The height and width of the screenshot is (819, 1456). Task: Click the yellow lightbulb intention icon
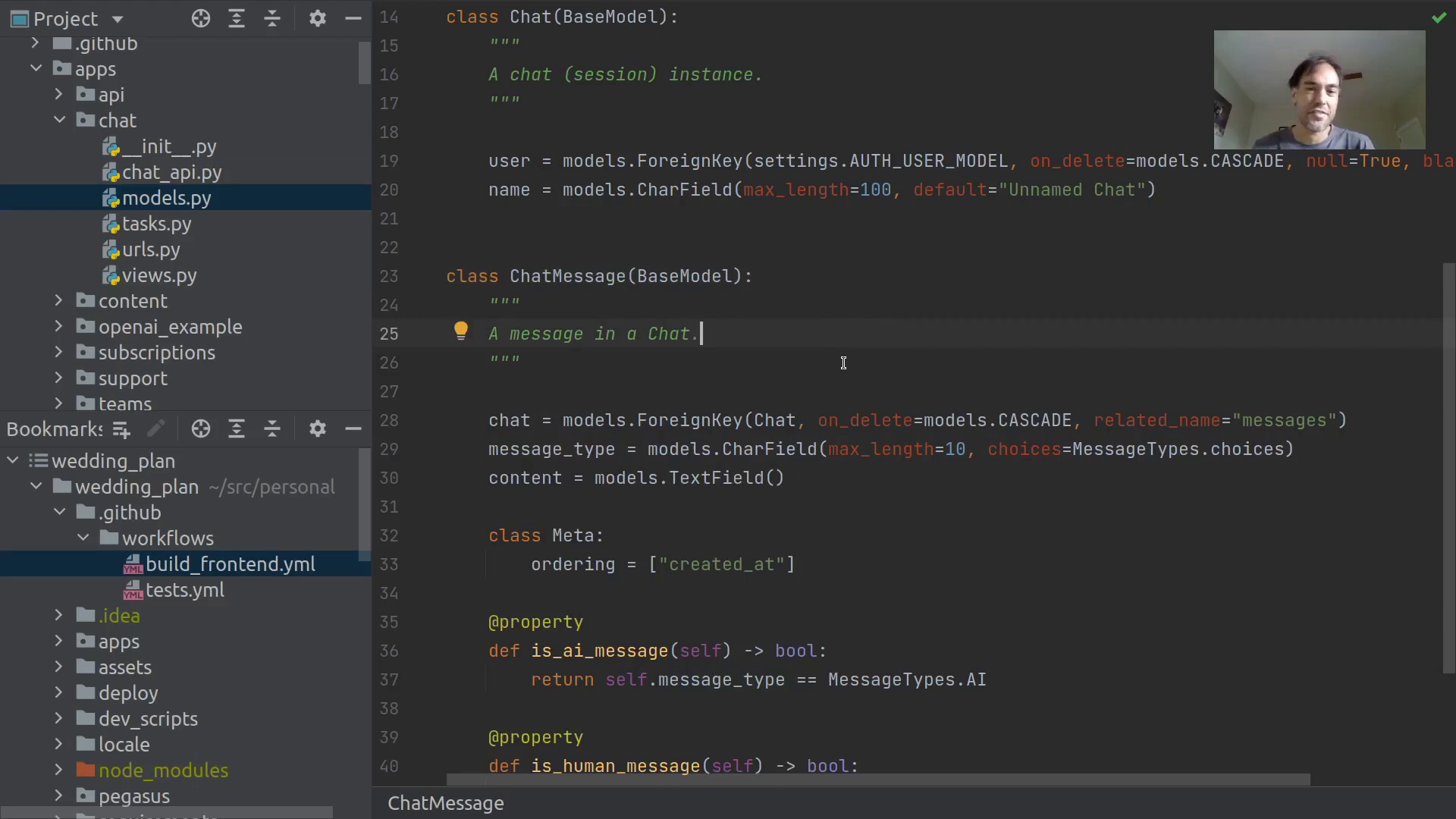[460, 331]
